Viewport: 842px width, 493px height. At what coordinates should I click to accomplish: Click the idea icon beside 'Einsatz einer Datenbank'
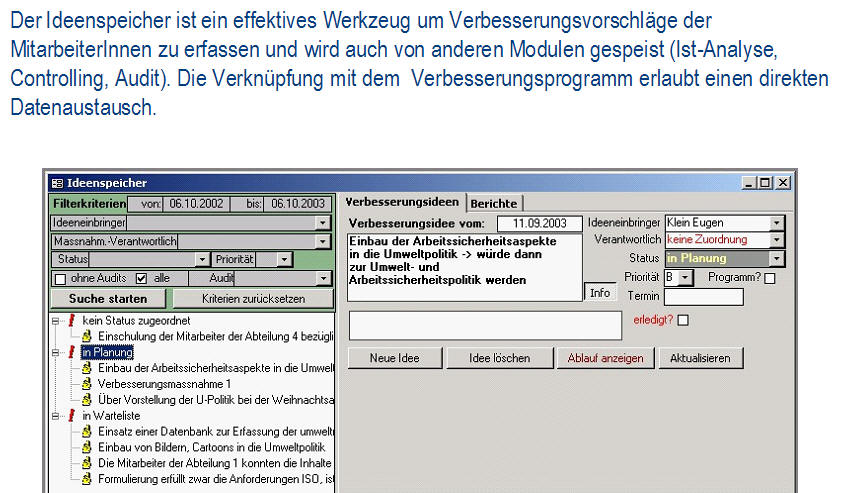click(87, 431)
